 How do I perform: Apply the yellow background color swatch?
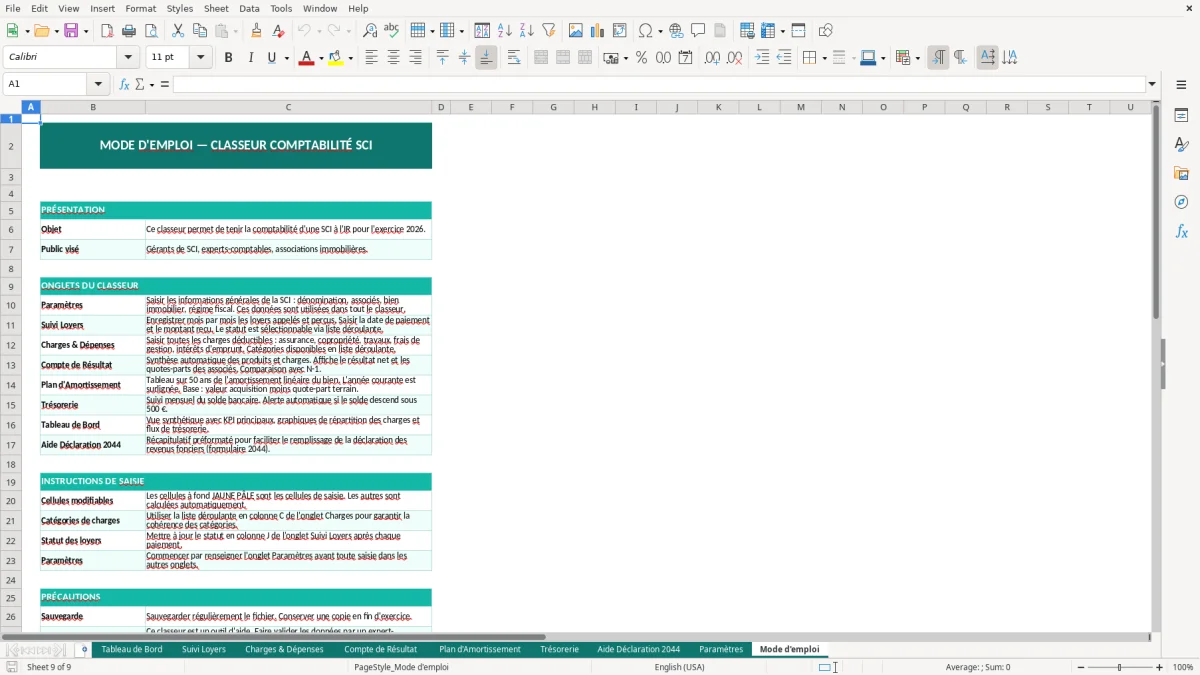pos(335,58)
